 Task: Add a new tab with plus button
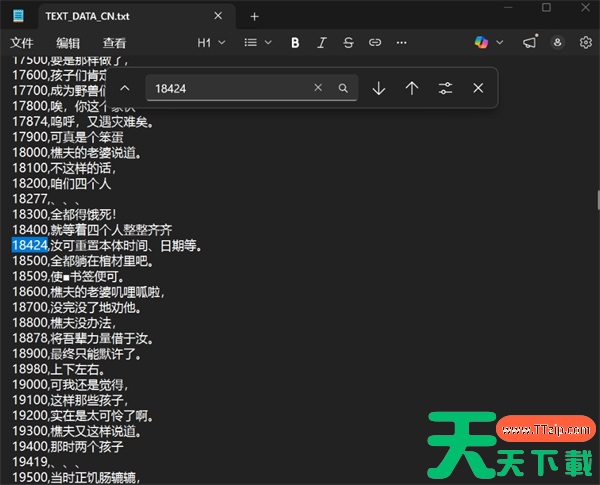pyautogui.click(x=254, y=16)
